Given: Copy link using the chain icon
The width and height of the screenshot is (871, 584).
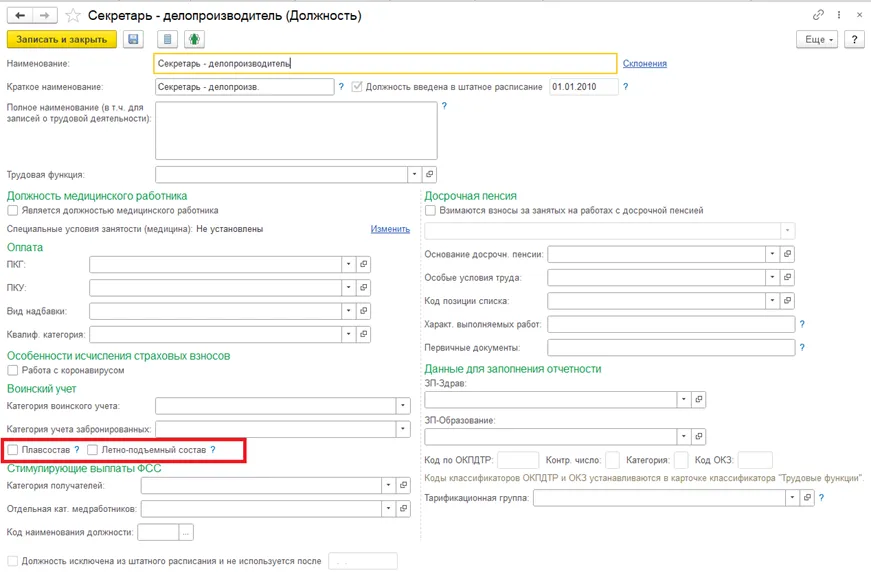Looking at the screenshot, I should point(819,16).
